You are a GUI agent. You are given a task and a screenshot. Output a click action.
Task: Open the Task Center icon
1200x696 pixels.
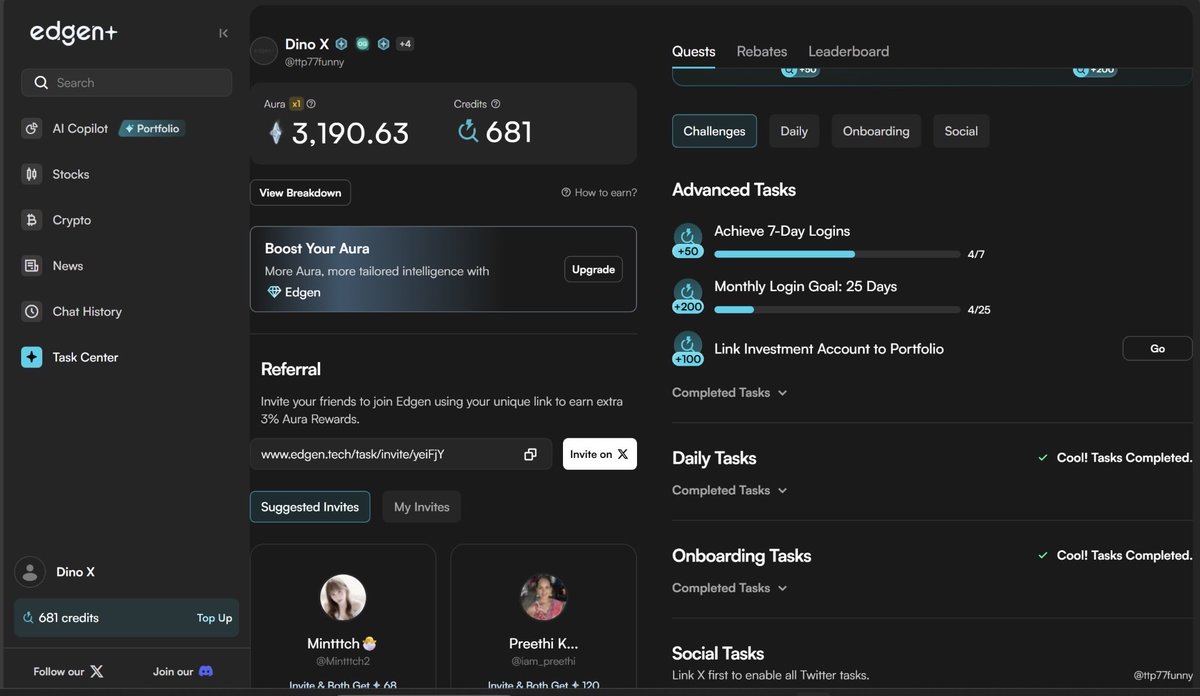coord(31,357)
